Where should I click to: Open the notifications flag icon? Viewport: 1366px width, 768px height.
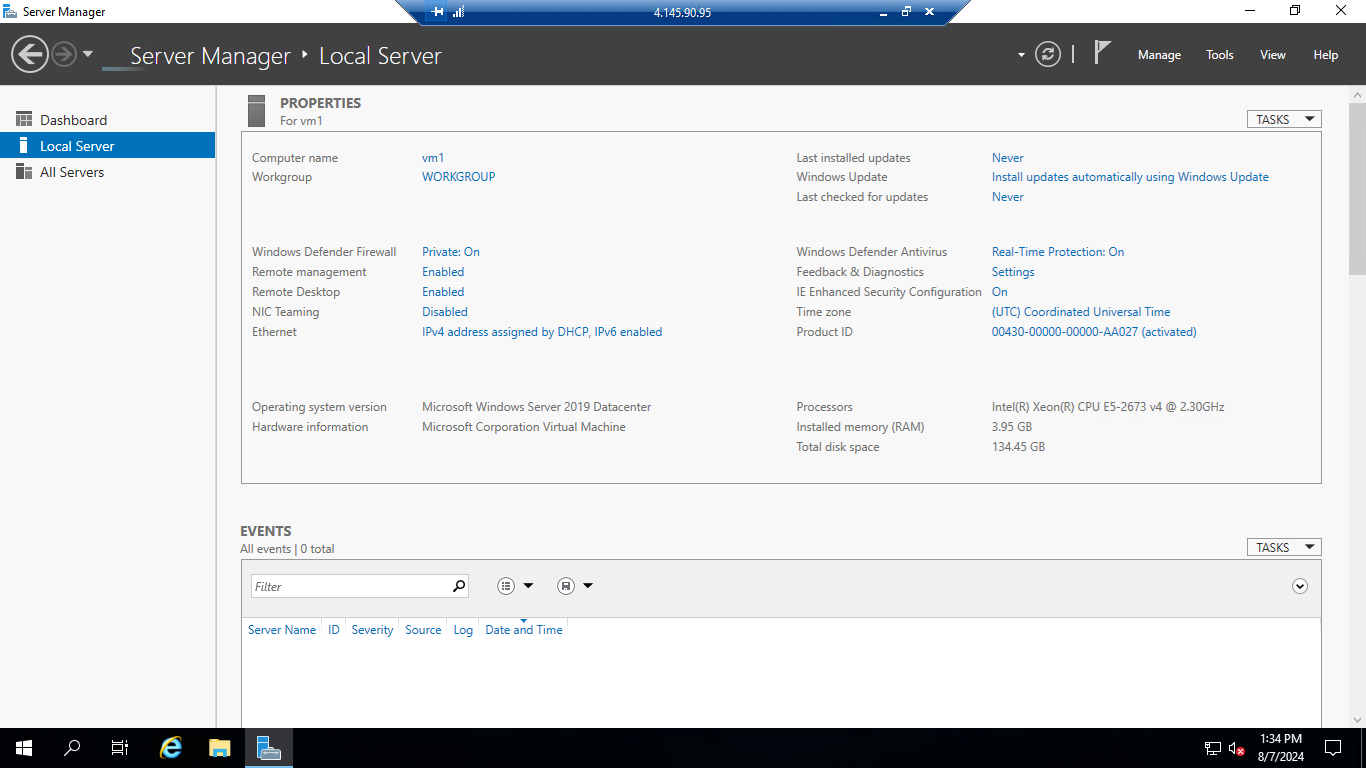(1102, 53)
